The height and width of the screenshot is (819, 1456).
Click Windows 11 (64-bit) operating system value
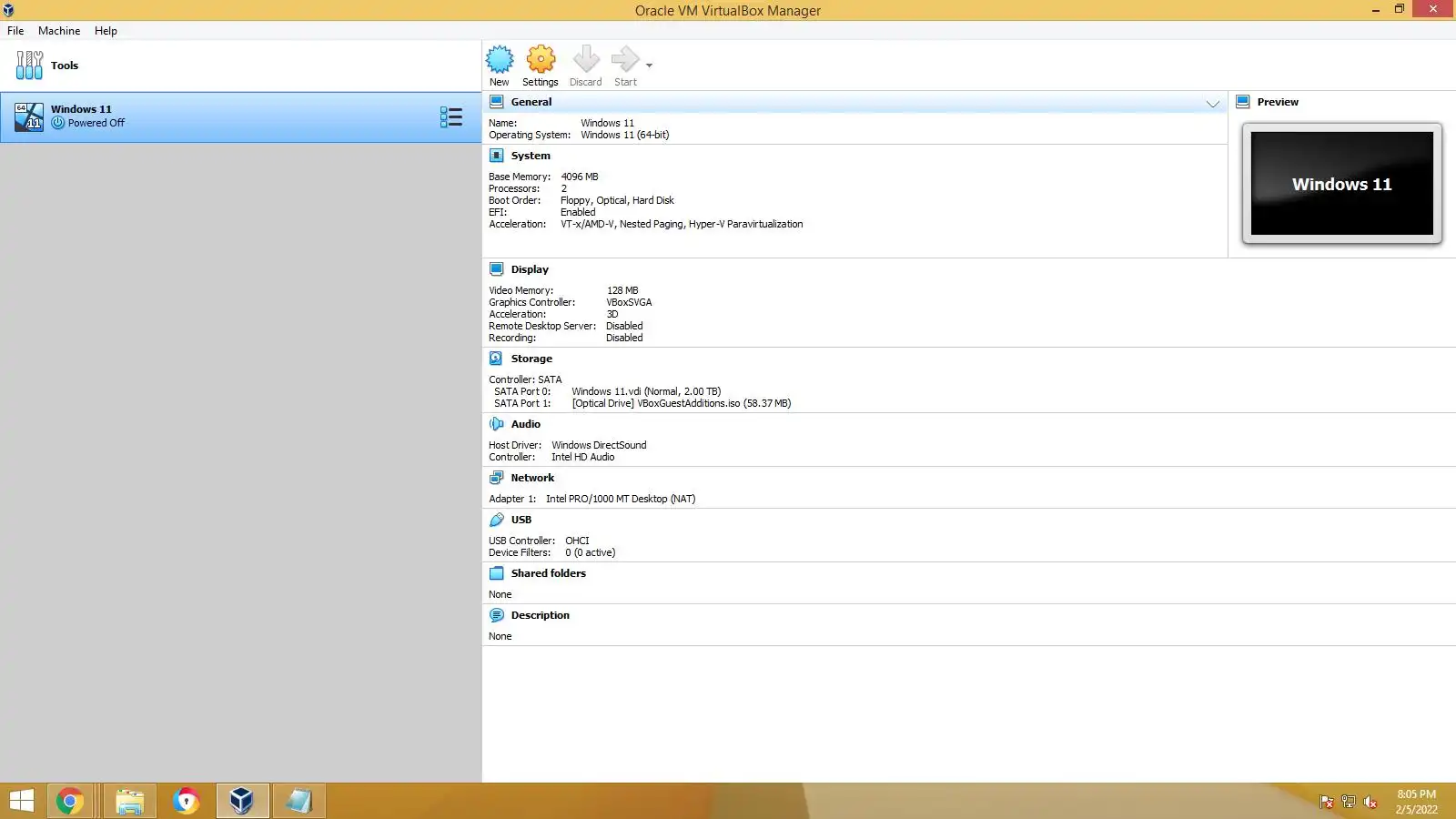(x=625, y=135)
